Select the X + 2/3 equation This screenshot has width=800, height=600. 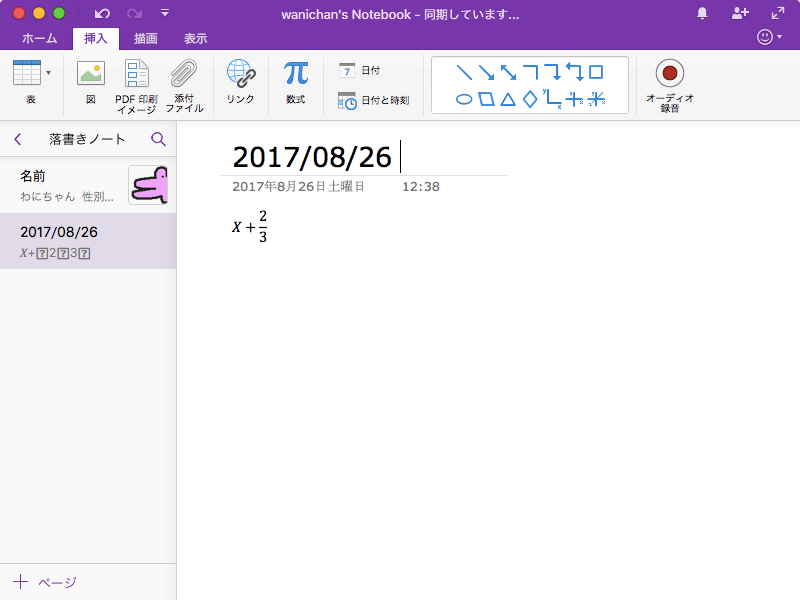tap(249, 226)
